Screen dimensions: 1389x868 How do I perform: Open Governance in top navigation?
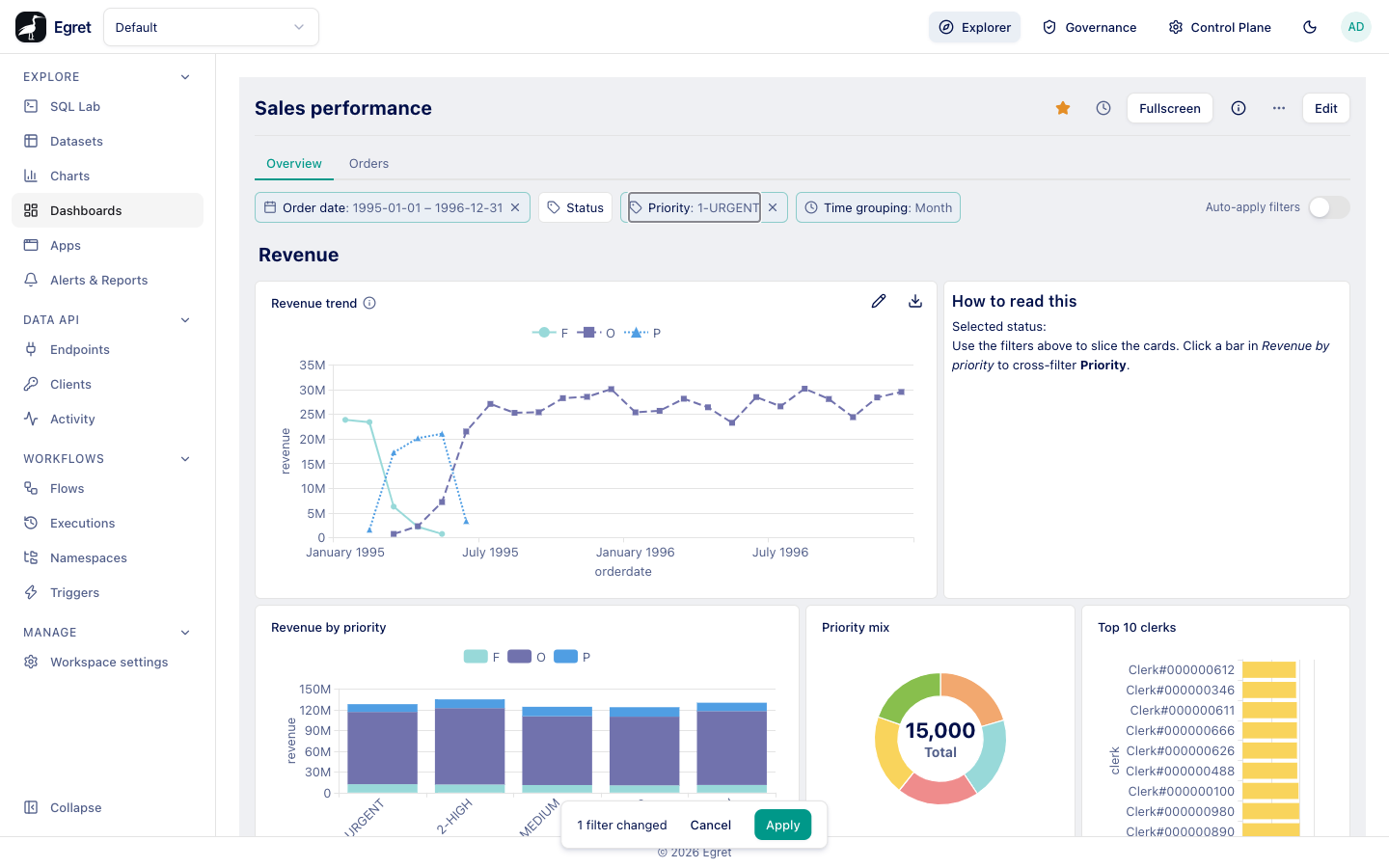coord(1090,27)
